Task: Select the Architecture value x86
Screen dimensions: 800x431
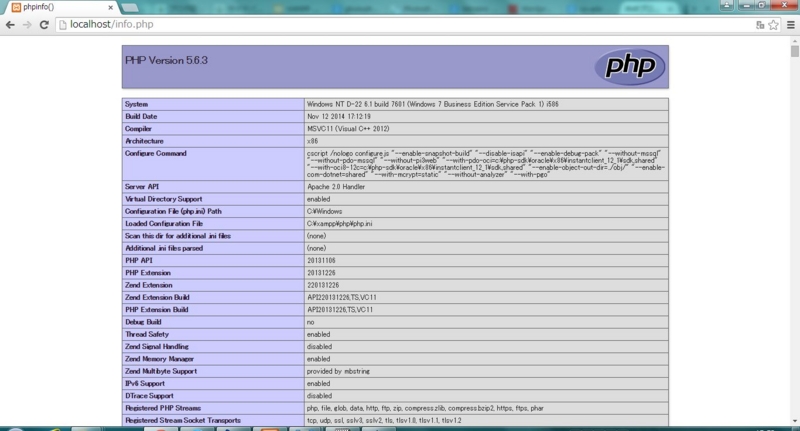Action: [x=312, y=141]
